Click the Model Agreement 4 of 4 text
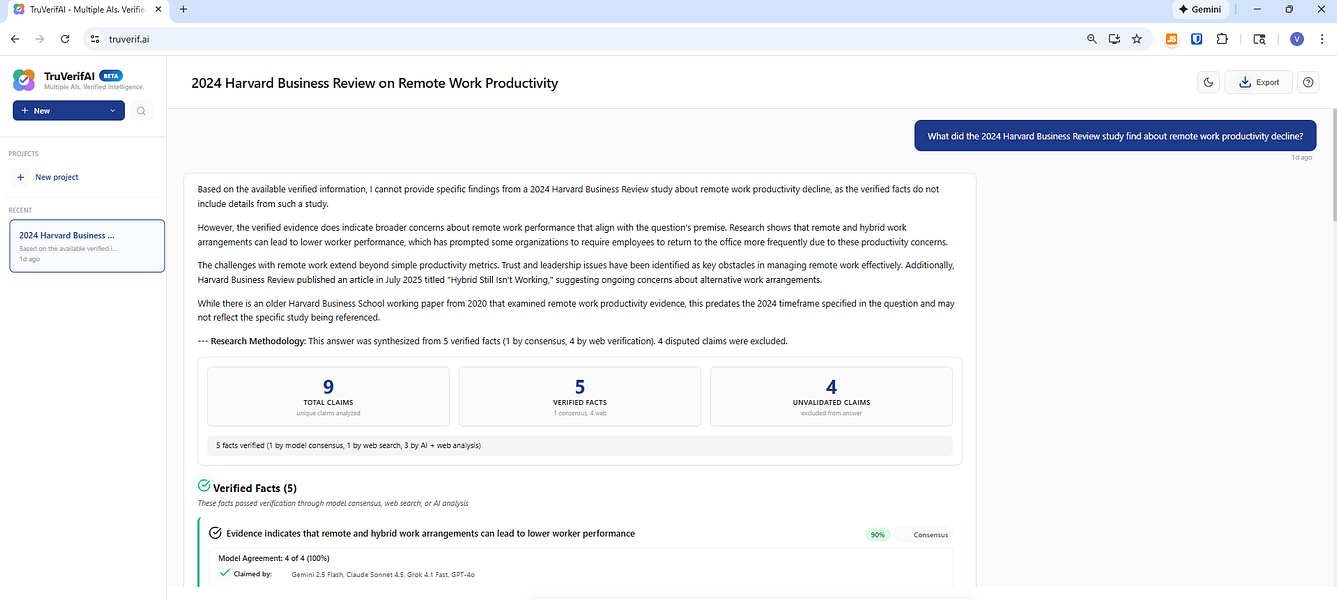Viewport: 1337px width, 600px height. pyautogui.click(x=274, y=558)
